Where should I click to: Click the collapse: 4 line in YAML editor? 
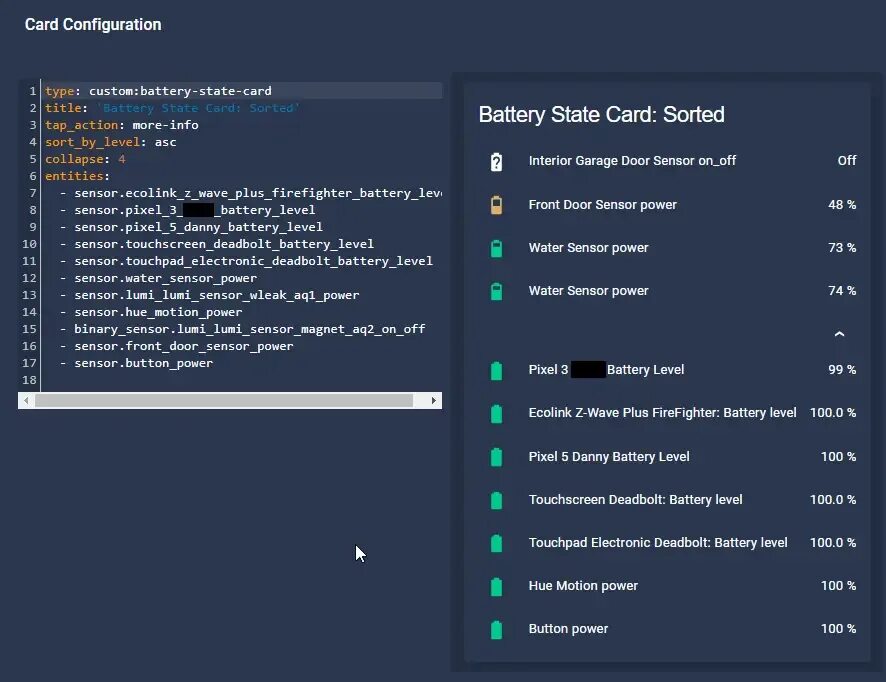pos(85,159)
